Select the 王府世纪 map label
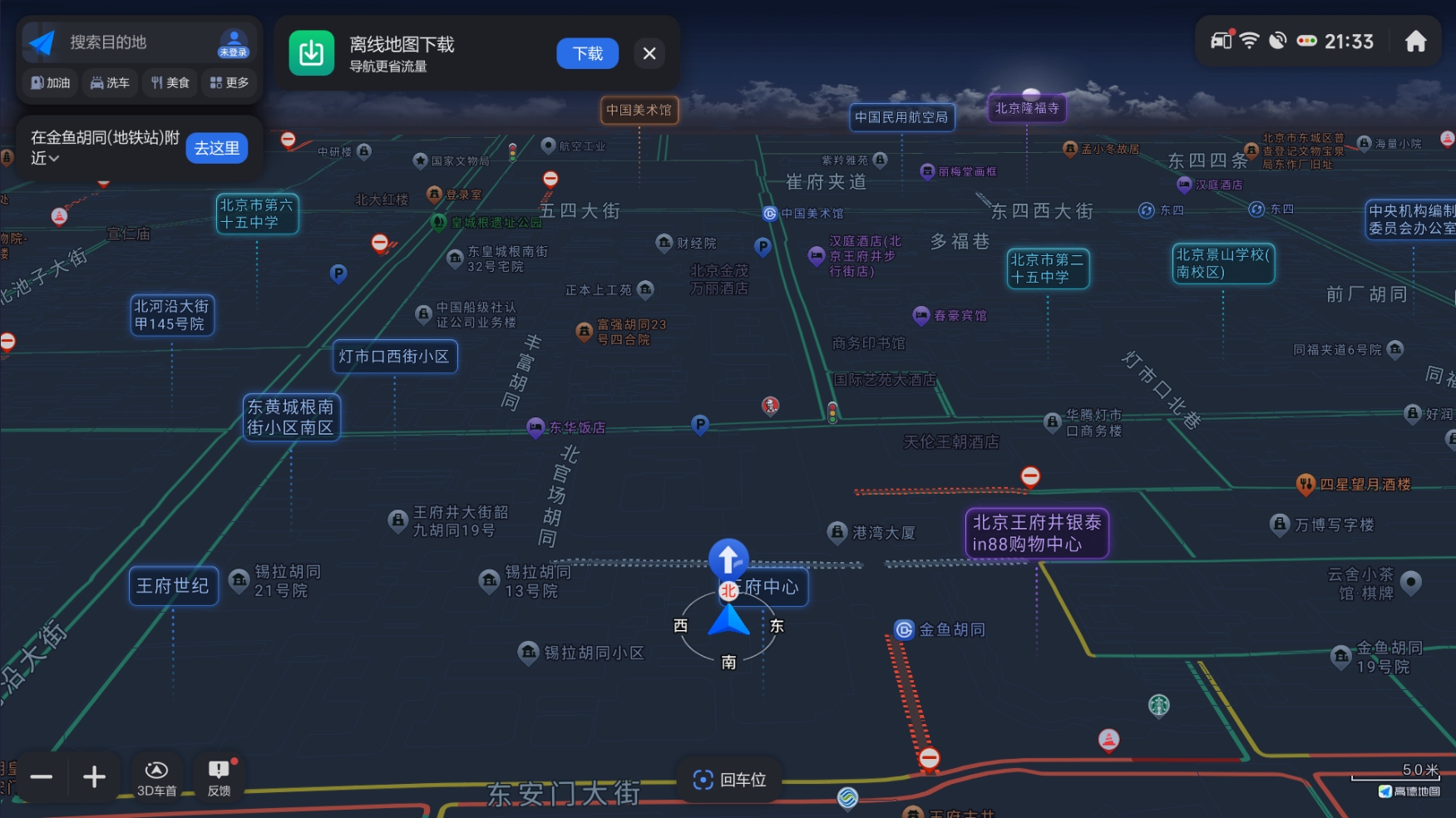The image size is (1456, 818). (173, 586)
